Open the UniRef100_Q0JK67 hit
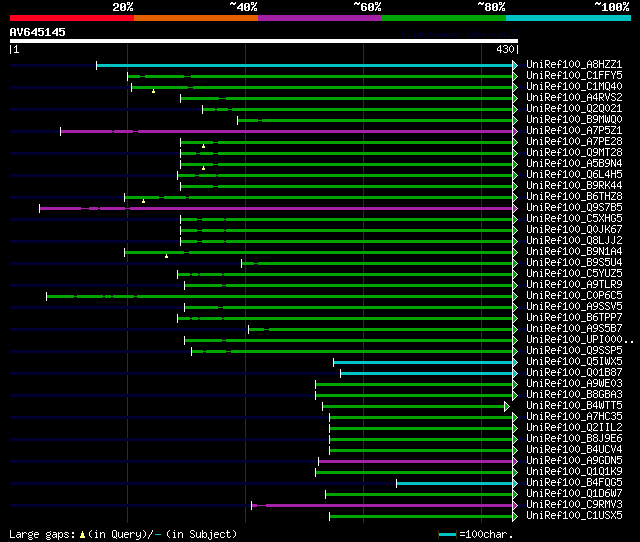Viewport: 640px width, 542px height. (574, 230)
